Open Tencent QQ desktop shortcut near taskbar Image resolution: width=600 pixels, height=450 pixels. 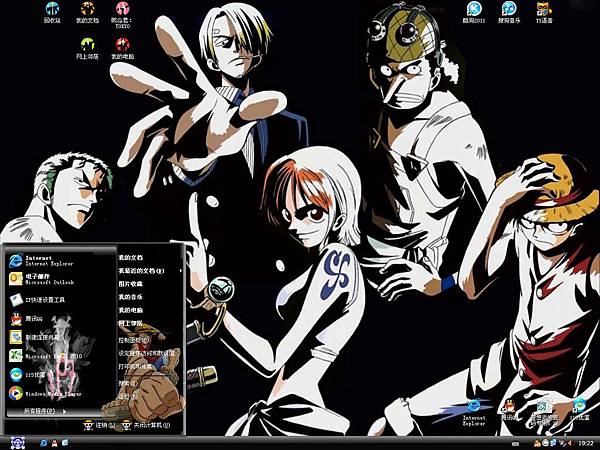click(509, 409)
